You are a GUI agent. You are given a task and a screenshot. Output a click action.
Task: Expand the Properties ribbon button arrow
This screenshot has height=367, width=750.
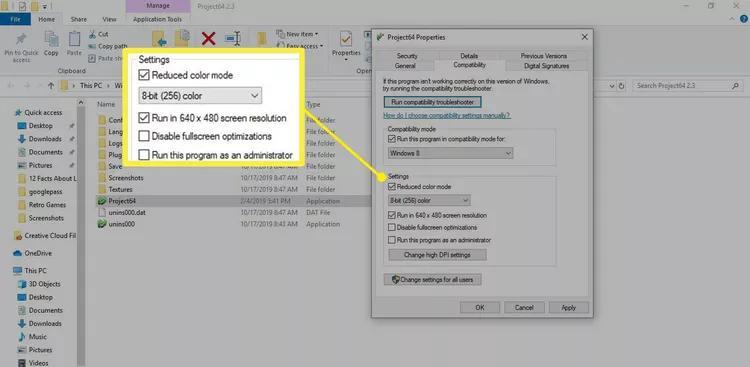(x=346, y=60)
